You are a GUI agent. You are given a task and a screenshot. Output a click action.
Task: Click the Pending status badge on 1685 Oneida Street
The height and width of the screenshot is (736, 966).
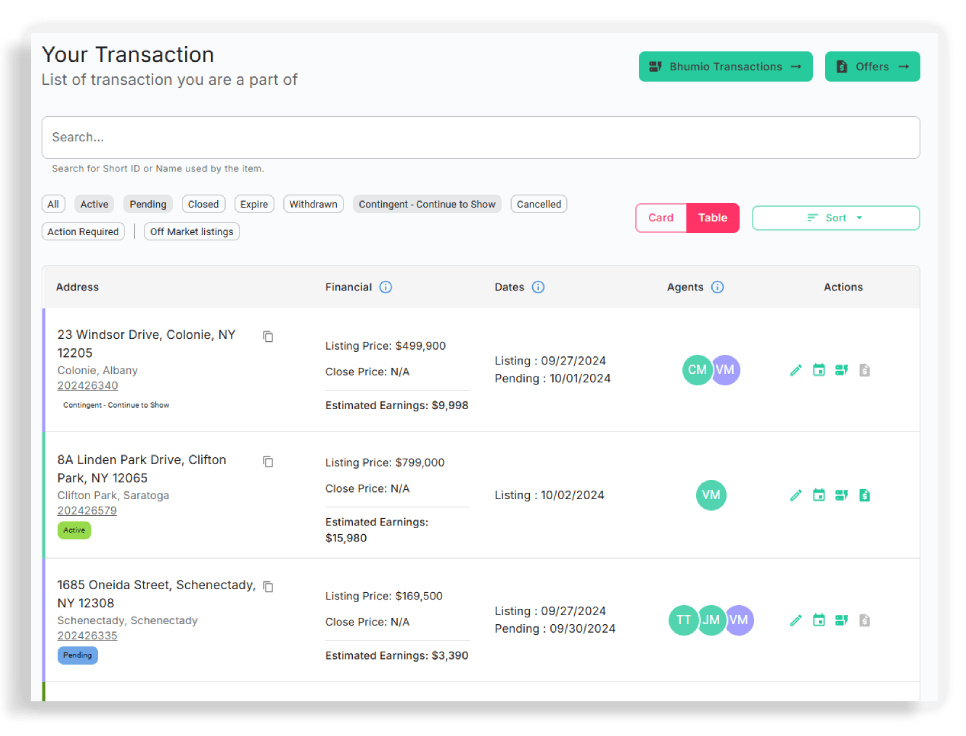click(x=78, y=655)
